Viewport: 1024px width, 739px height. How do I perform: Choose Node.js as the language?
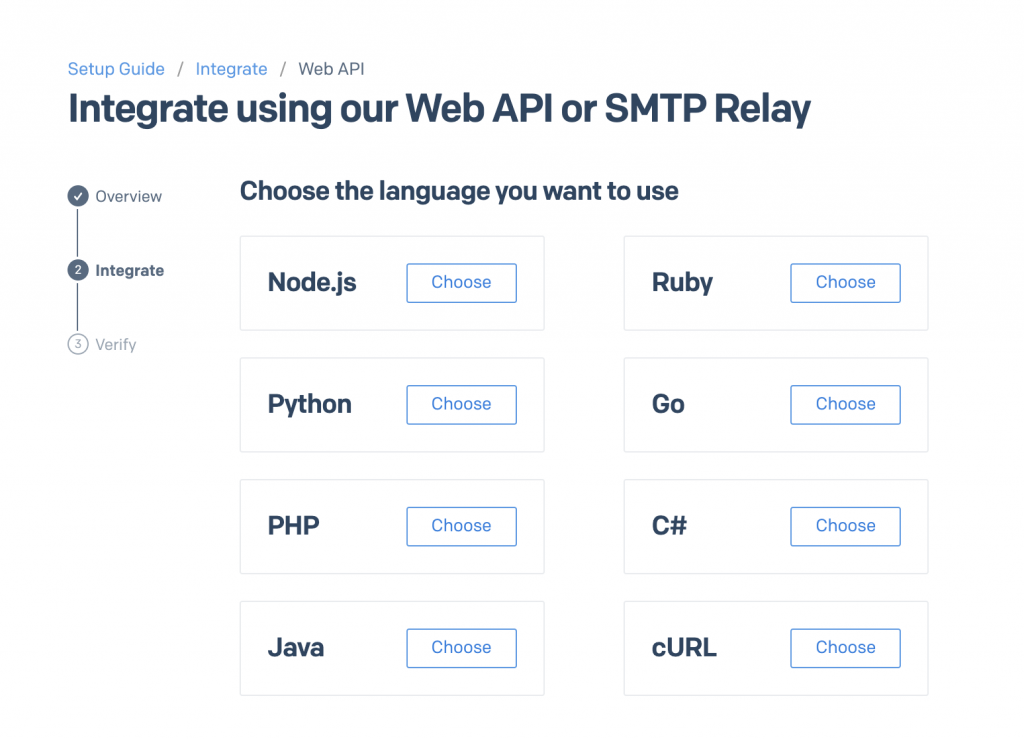click(461, 283)
